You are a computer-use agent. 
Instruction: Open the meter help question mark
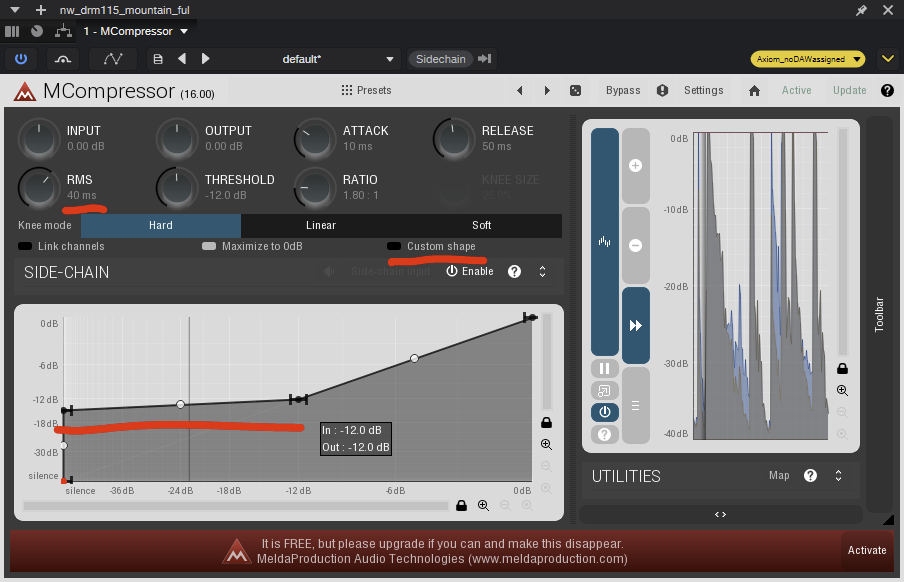click(x=605, y=434)
